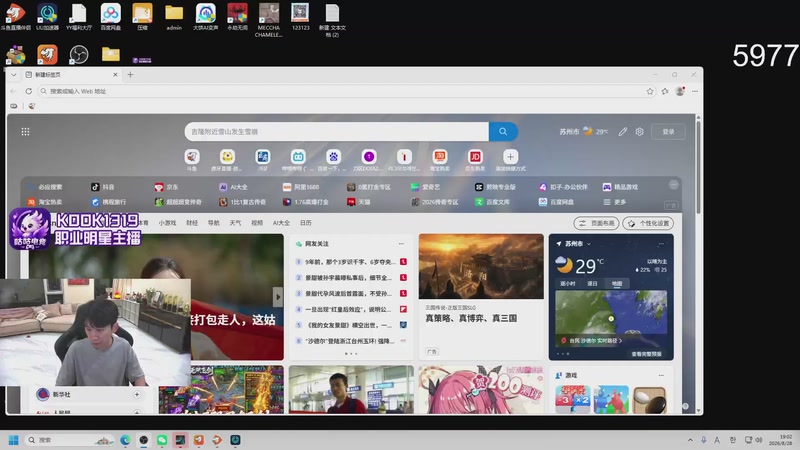Image resolution: width=800 pixels, height=450 pixels.
Task: Open the JD 京东热卖 quick link tile
Action: coord(475,160)
